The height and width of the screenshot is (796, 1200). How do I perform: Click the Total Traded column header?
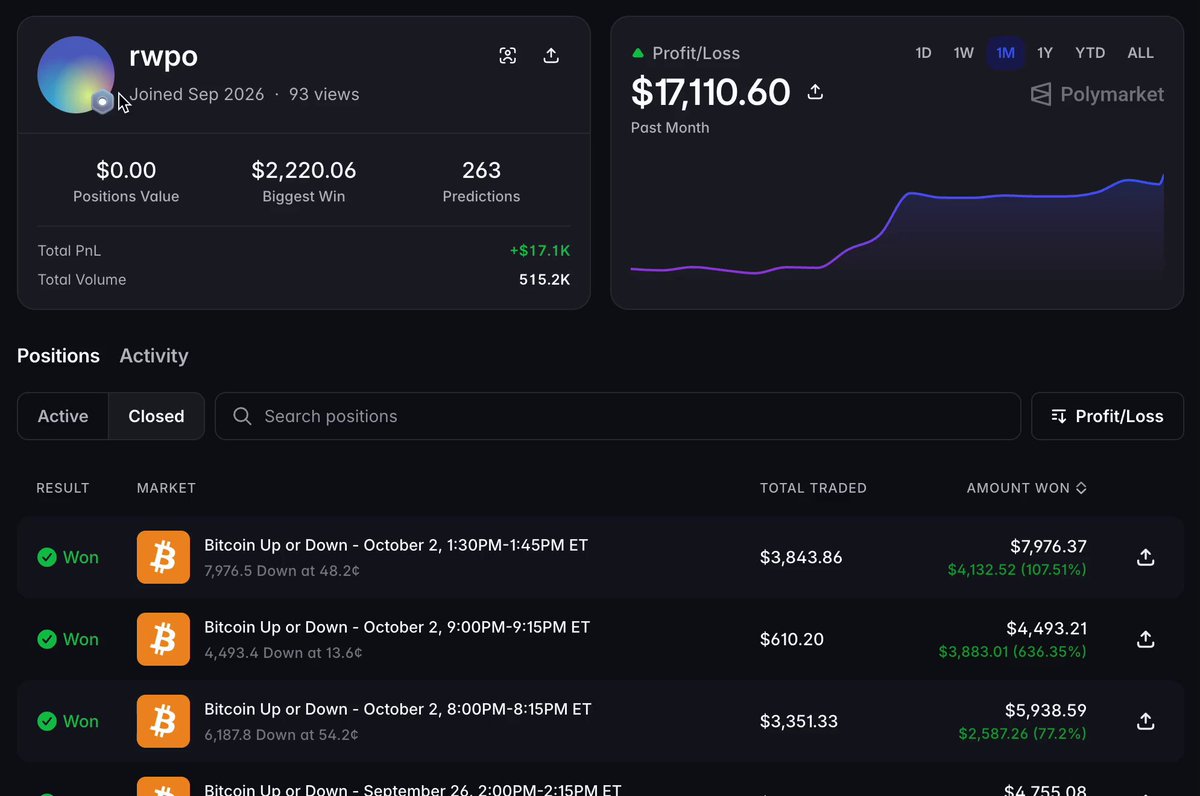pyautogui.click(x=813, y=488)
